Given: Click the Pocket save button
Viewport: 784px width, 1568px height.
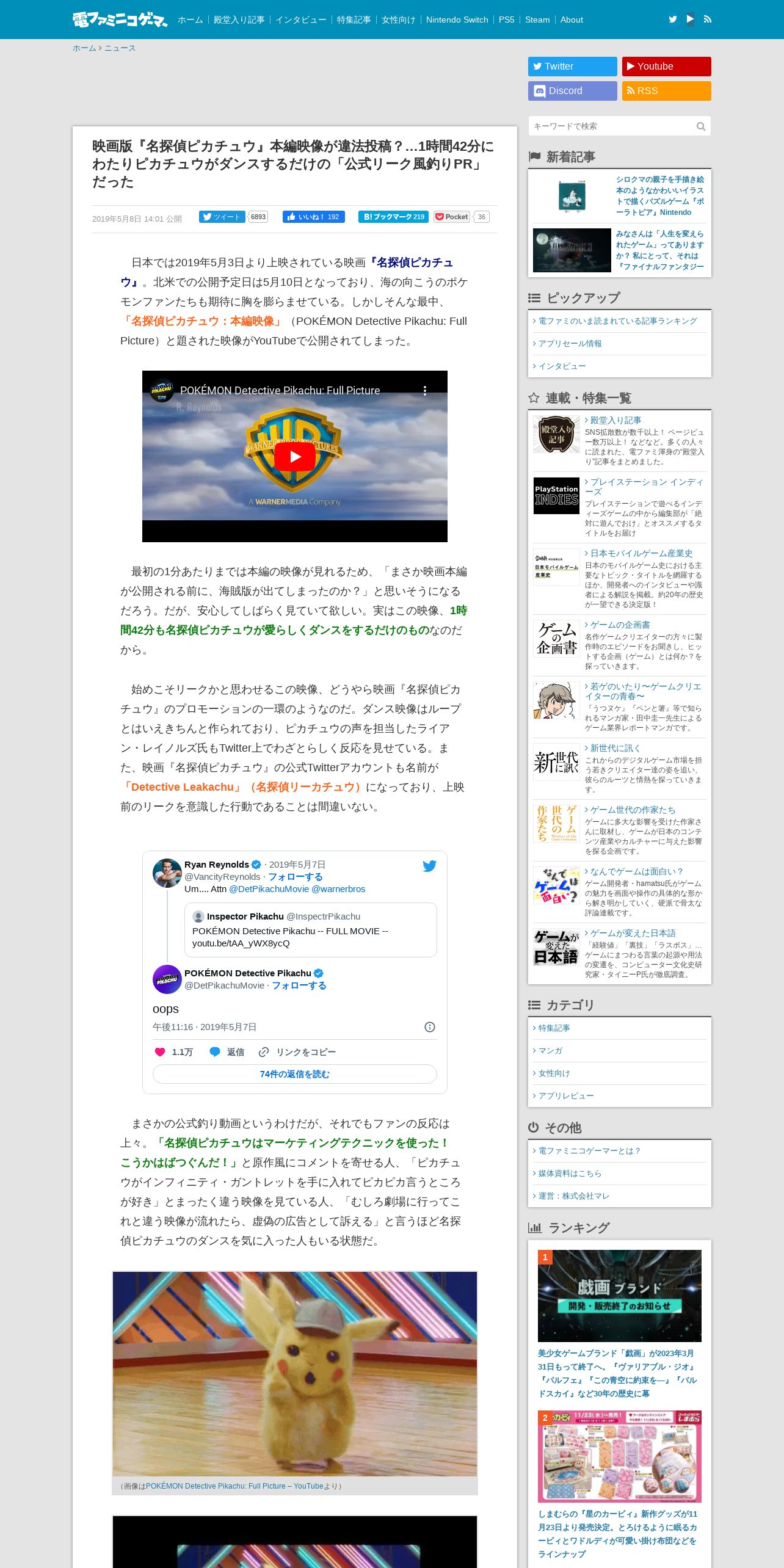Looking at the screenshot, I should (452, 217).
